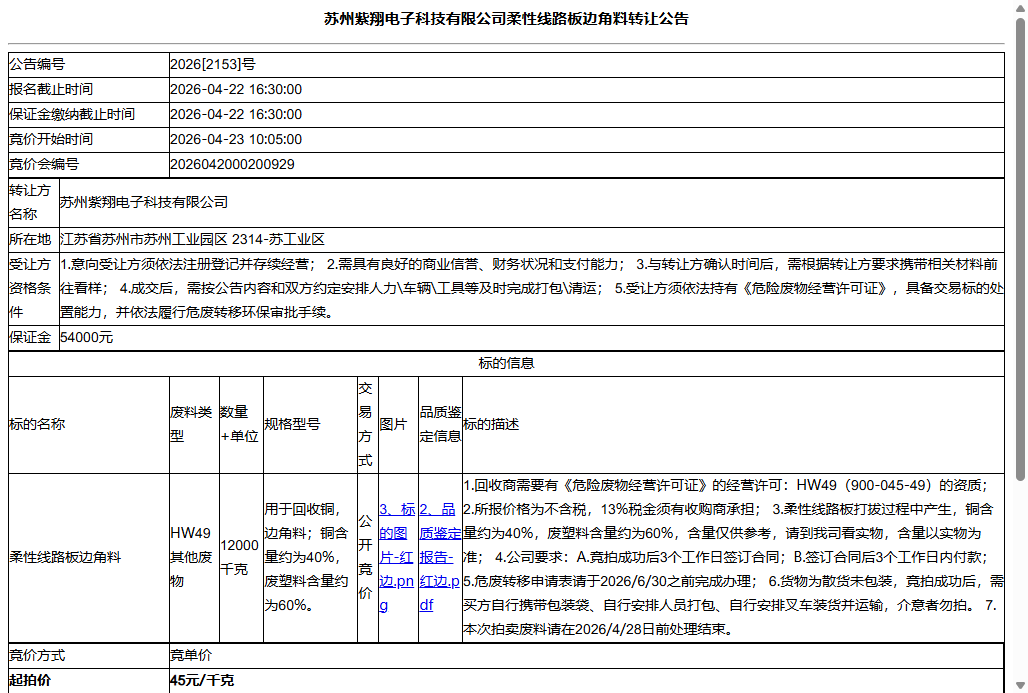Screen dimensions: 1028x693
Task: Select bidding start time 2026-04-23 10:05:00
Action: click(236, 139)
